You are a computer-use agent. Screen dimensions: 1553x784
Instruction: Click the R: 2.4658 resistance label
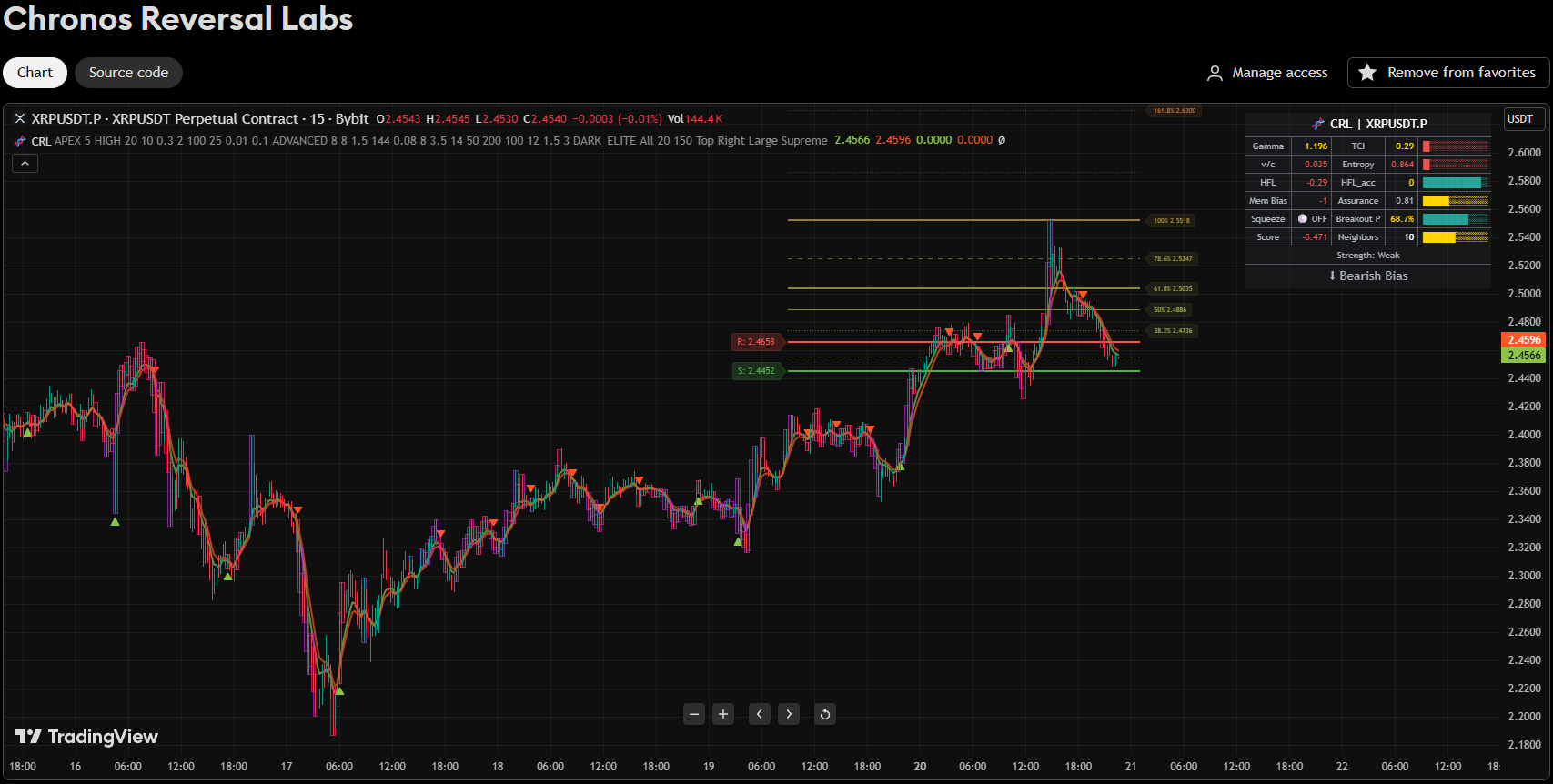[756, 342]
